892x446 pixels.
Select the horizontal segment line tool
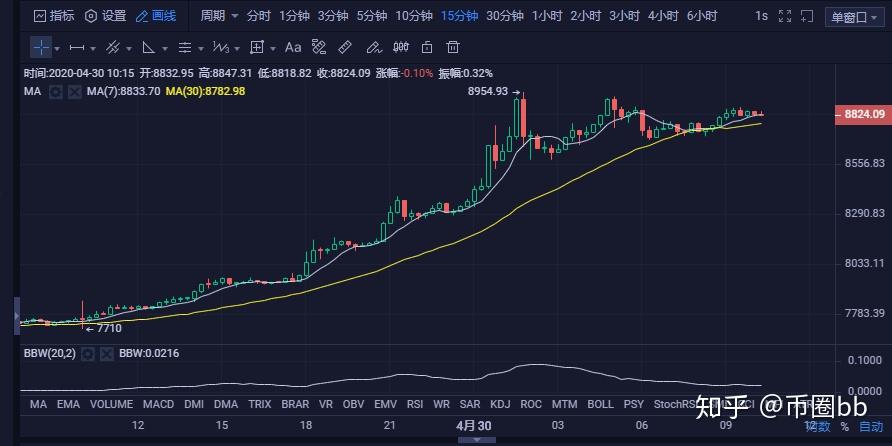click(77, 48)
